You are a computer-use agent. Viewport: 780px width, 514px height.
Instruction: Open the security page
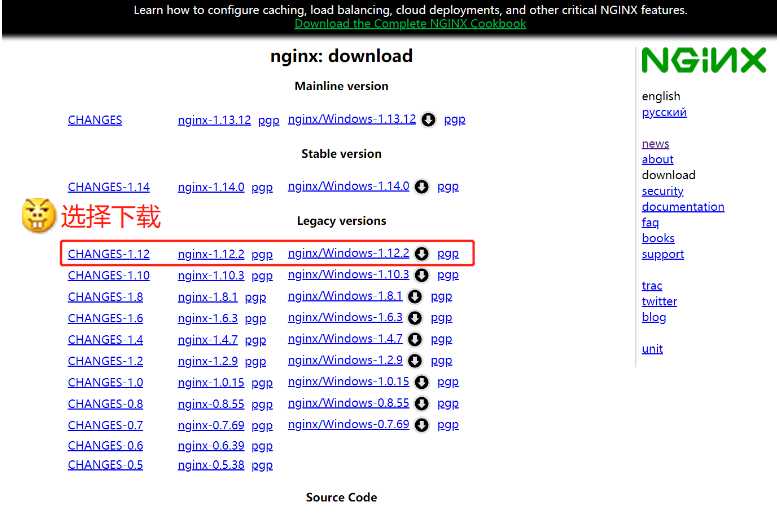pyautogui.click(x=662, y=192)
